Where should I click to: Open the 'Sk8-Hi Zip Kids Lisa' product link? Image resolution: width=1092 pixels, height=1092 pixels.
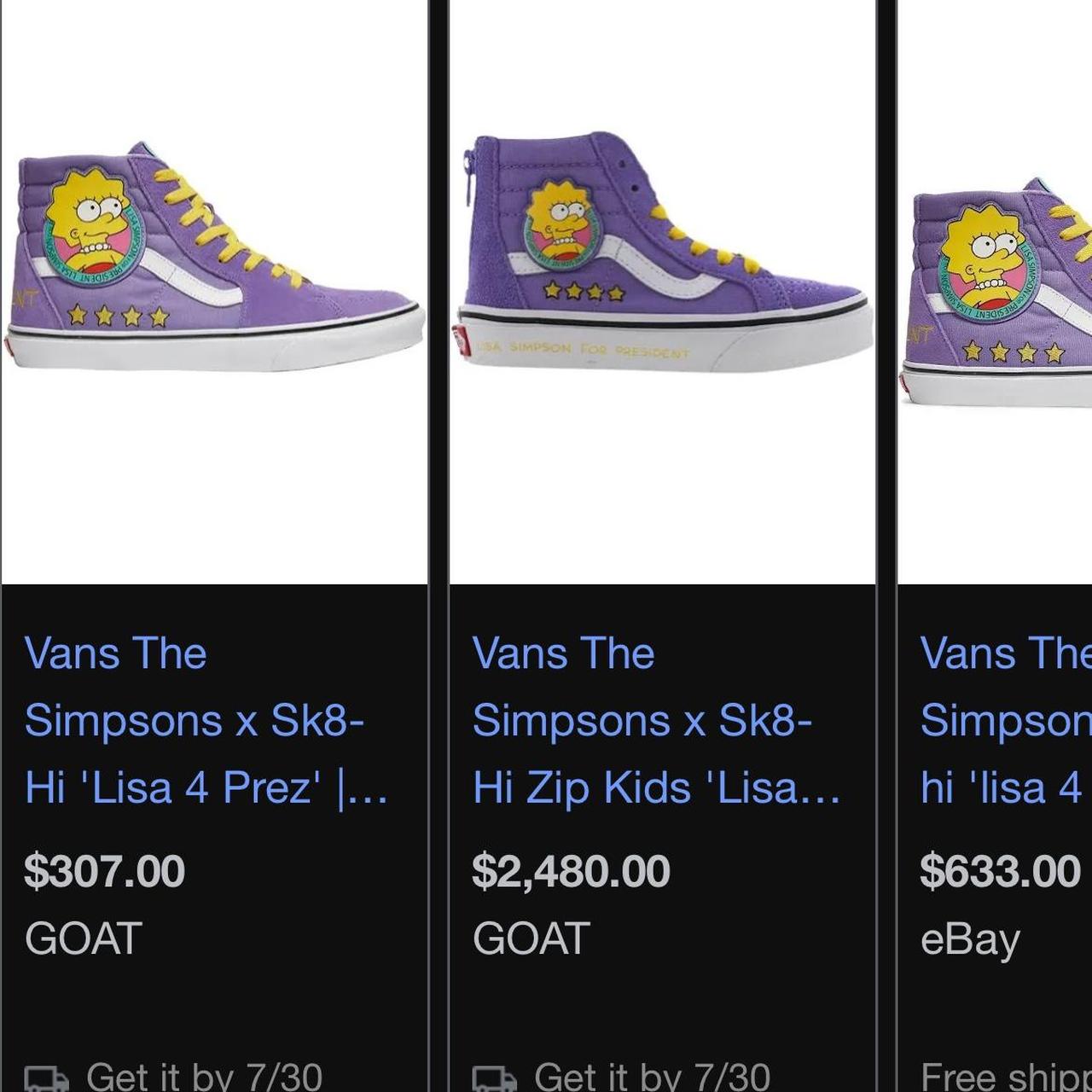click(x=653, y=721)
